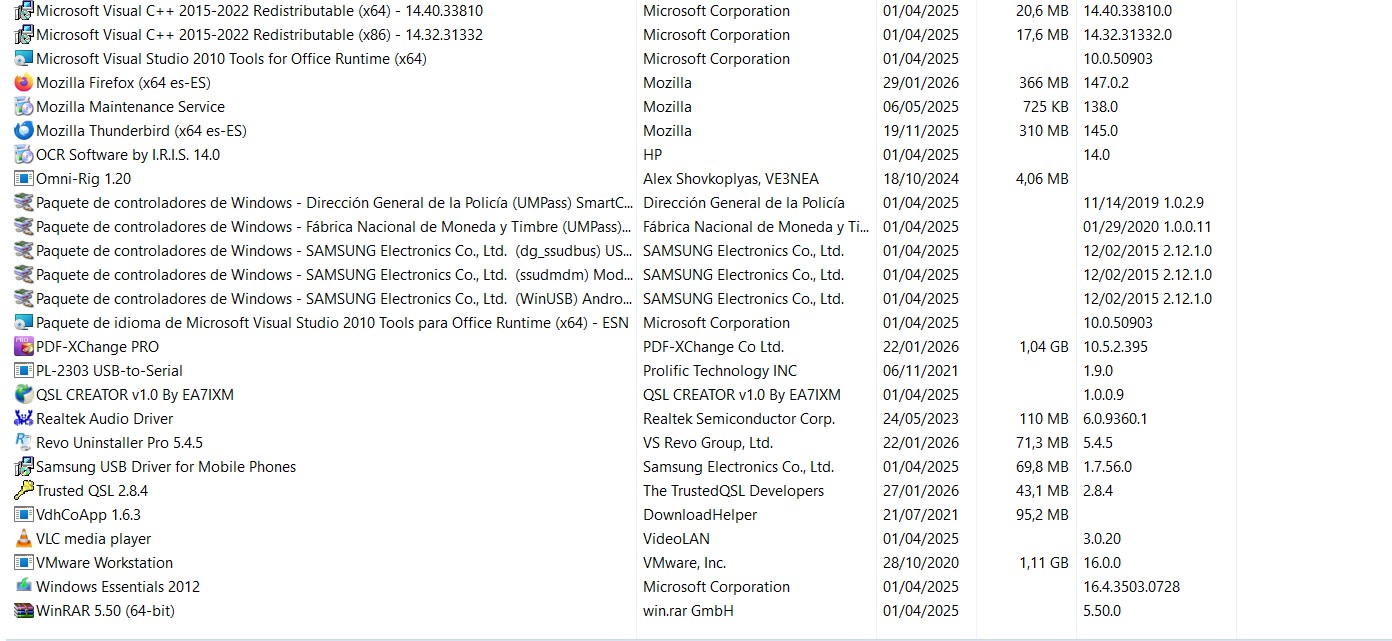Viewport: 1392px width, 641px height.
Task: Select the Mozilla Maintenance Service row
Action: 130,107
